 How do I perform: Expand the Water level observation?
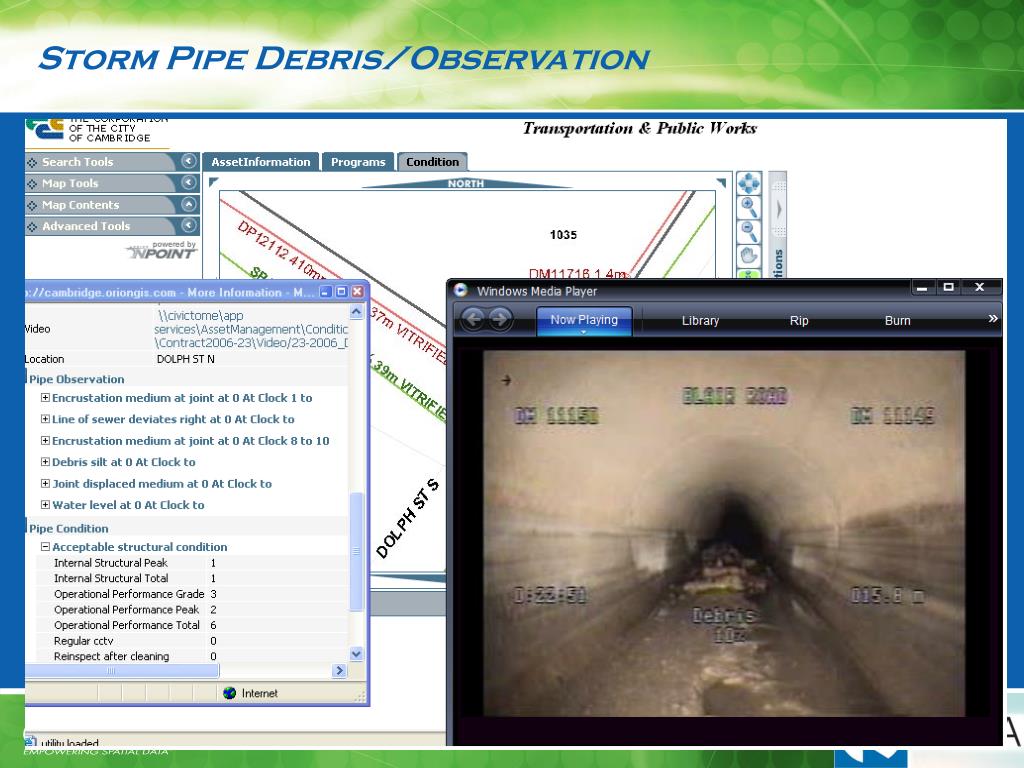[45, 504]
